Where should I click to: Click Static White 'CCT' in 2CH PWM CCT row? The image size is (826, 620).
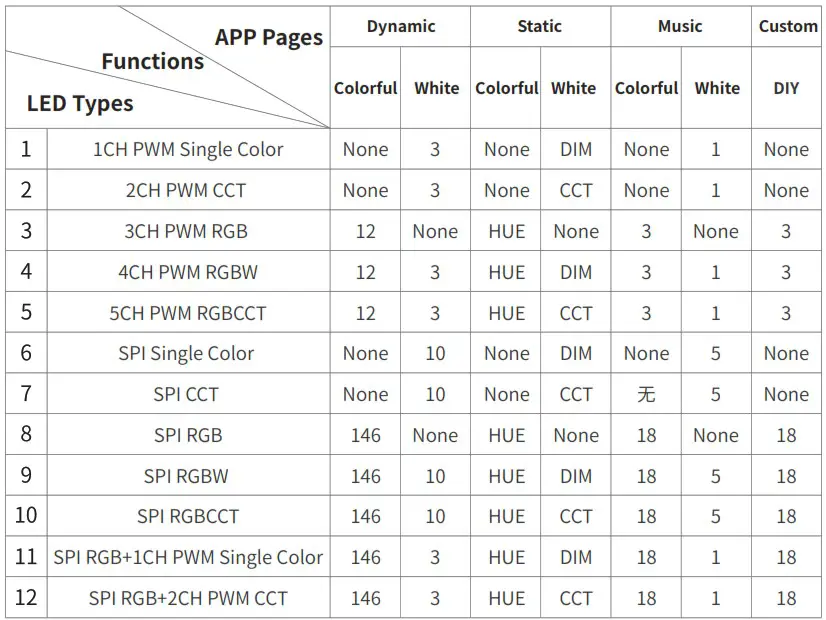[x=576, y=190]
